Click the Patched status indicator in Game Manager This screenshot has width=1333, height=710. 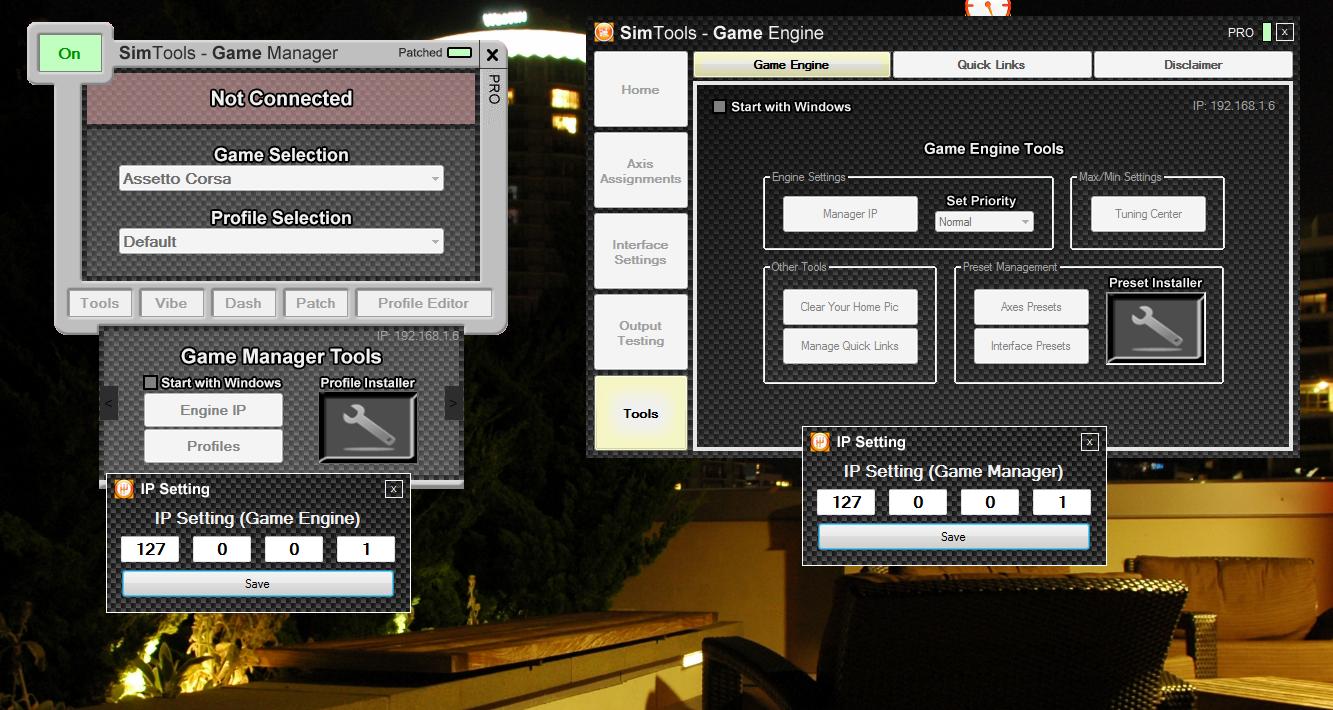tap(460, 53)
